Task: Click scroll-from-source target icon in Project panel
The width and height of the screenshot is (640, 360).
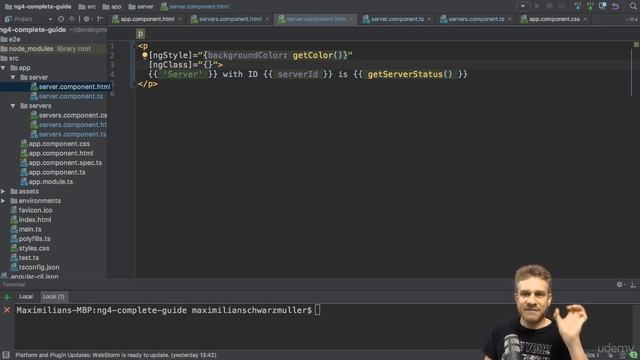Action: pos(61,19)
